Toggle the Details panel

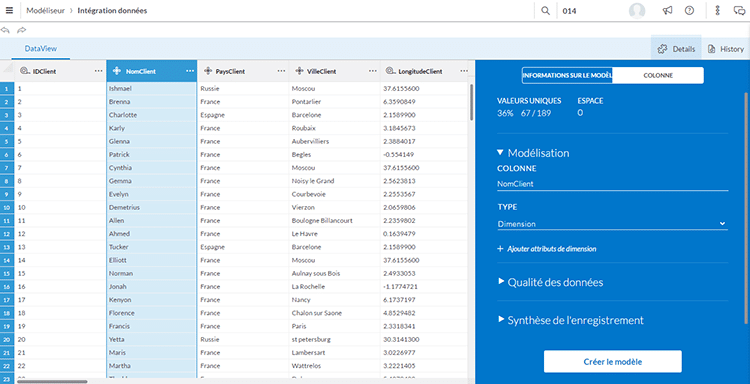[676, 49]
